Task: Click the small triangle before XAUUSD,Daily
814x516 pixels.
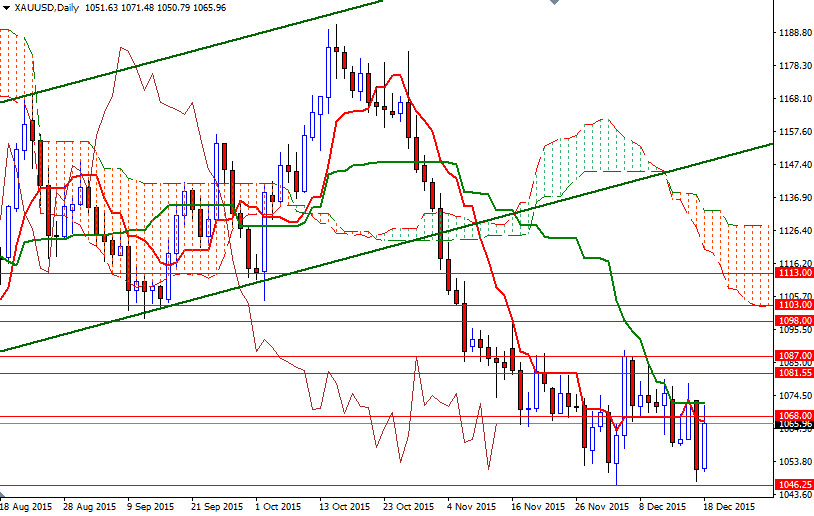Action: tap(6, 7)
